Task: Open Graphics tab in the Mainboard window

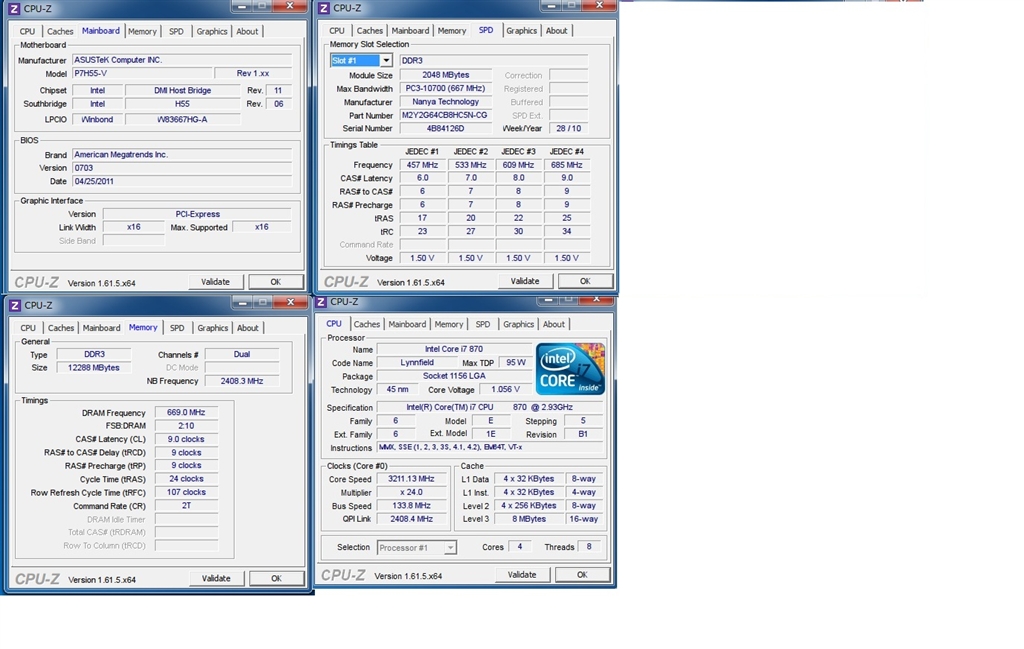Action: 212,31
